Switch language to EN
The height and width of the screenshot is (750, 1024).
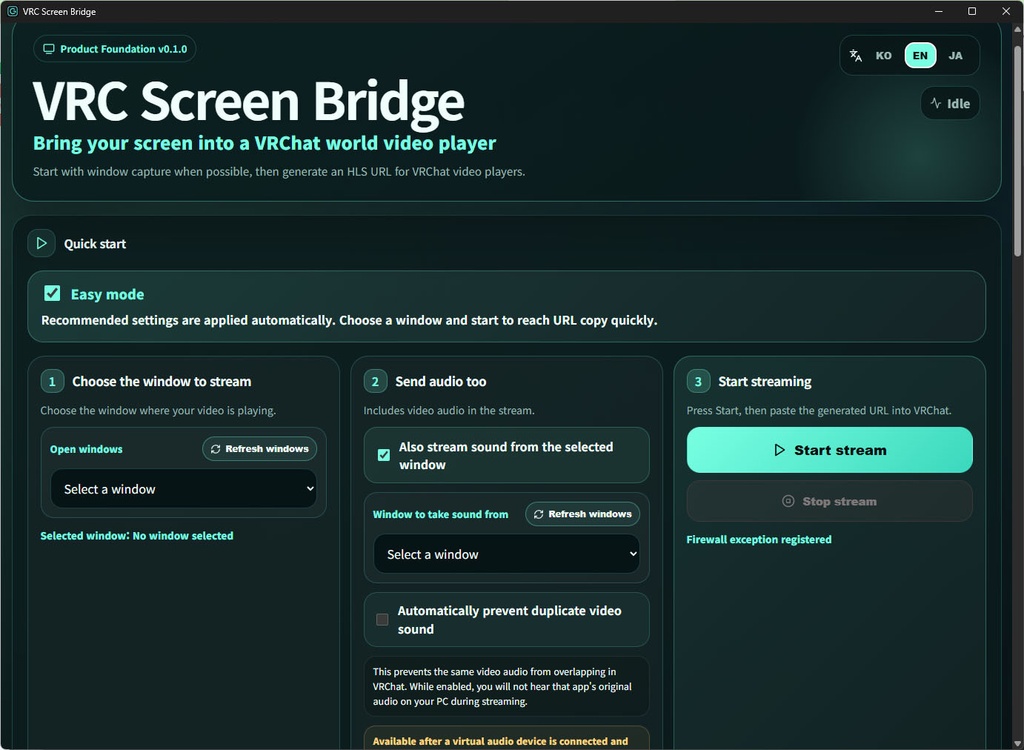920,56
